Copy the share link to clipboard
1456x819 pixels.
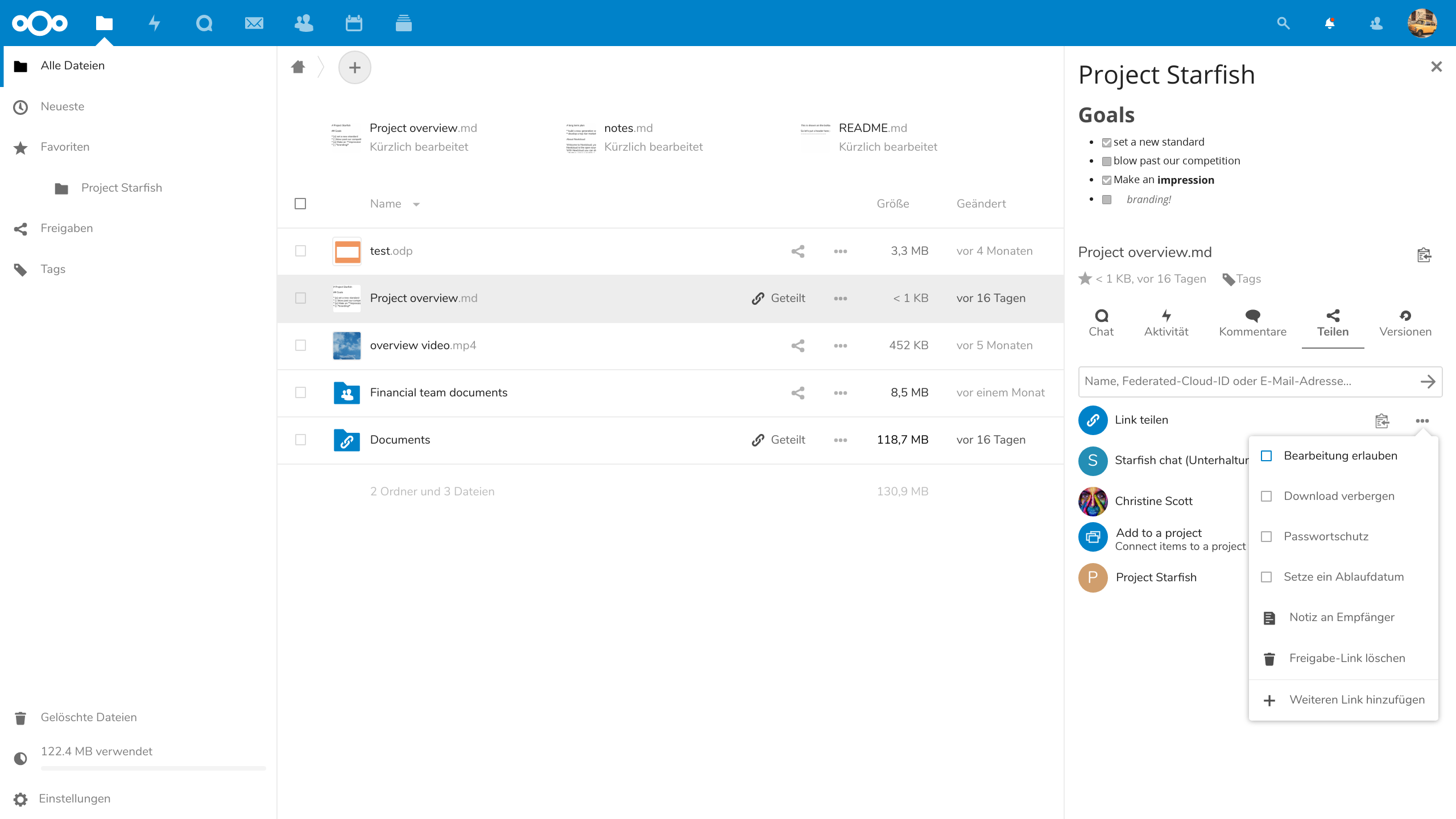(x=1382, y=421)
